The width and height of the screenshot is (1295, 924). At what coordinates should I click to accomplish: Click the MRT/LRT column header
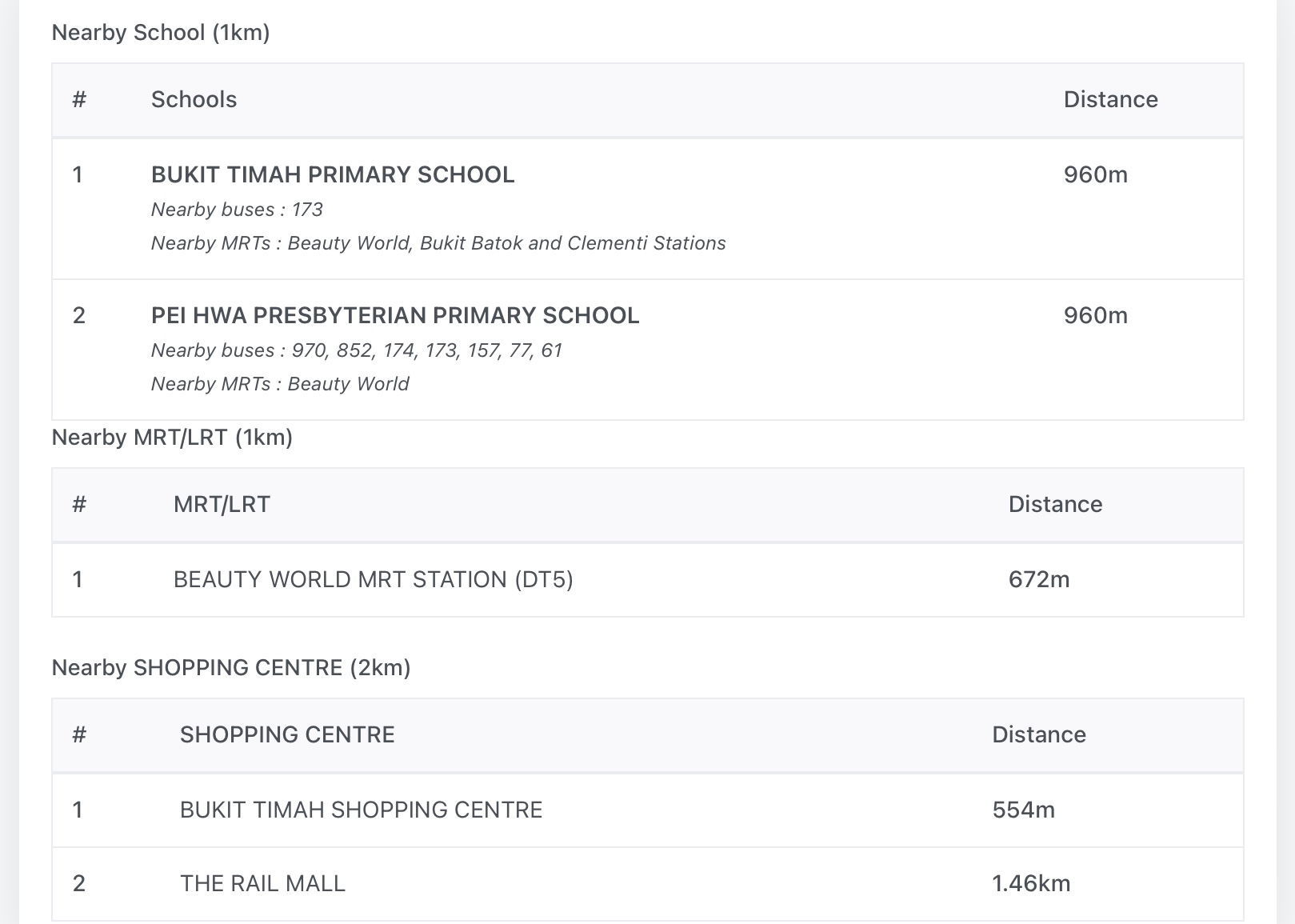(222, 504)
